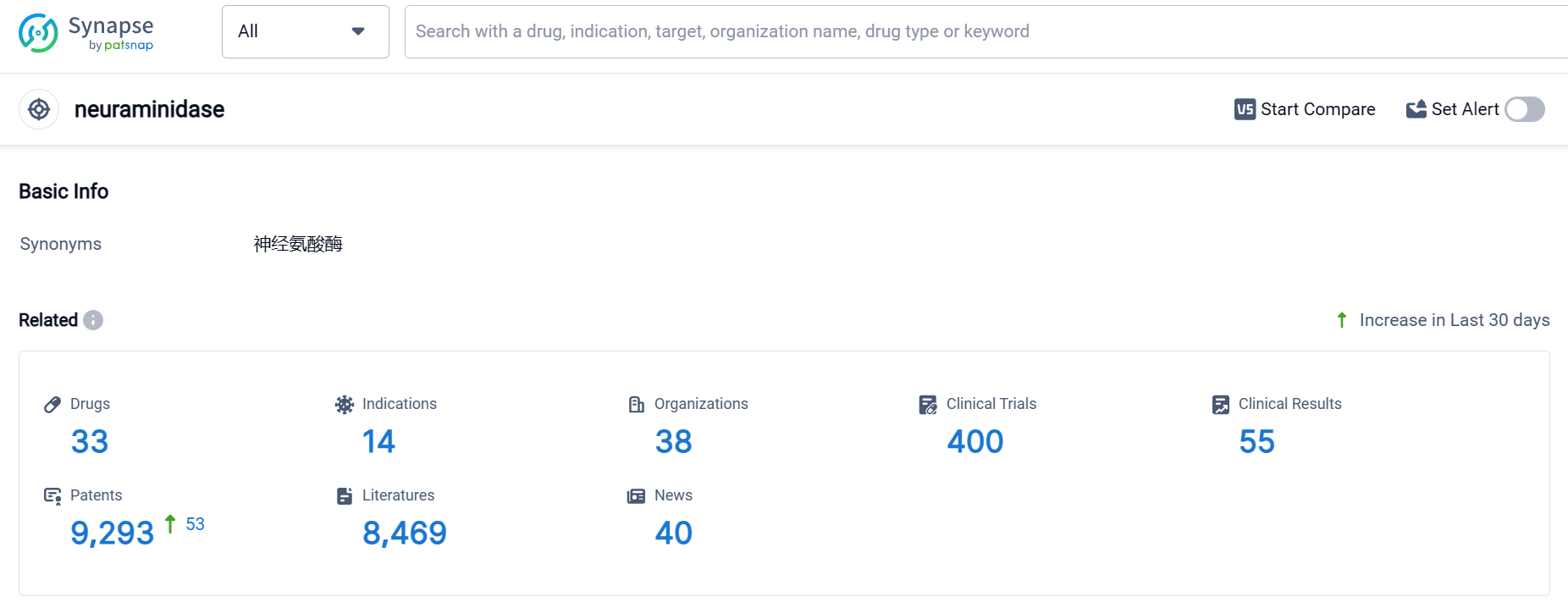Viewport: 1568px width, 608px height.
Task: Click the Clinical Trials icon
Action: click(928, 405)
